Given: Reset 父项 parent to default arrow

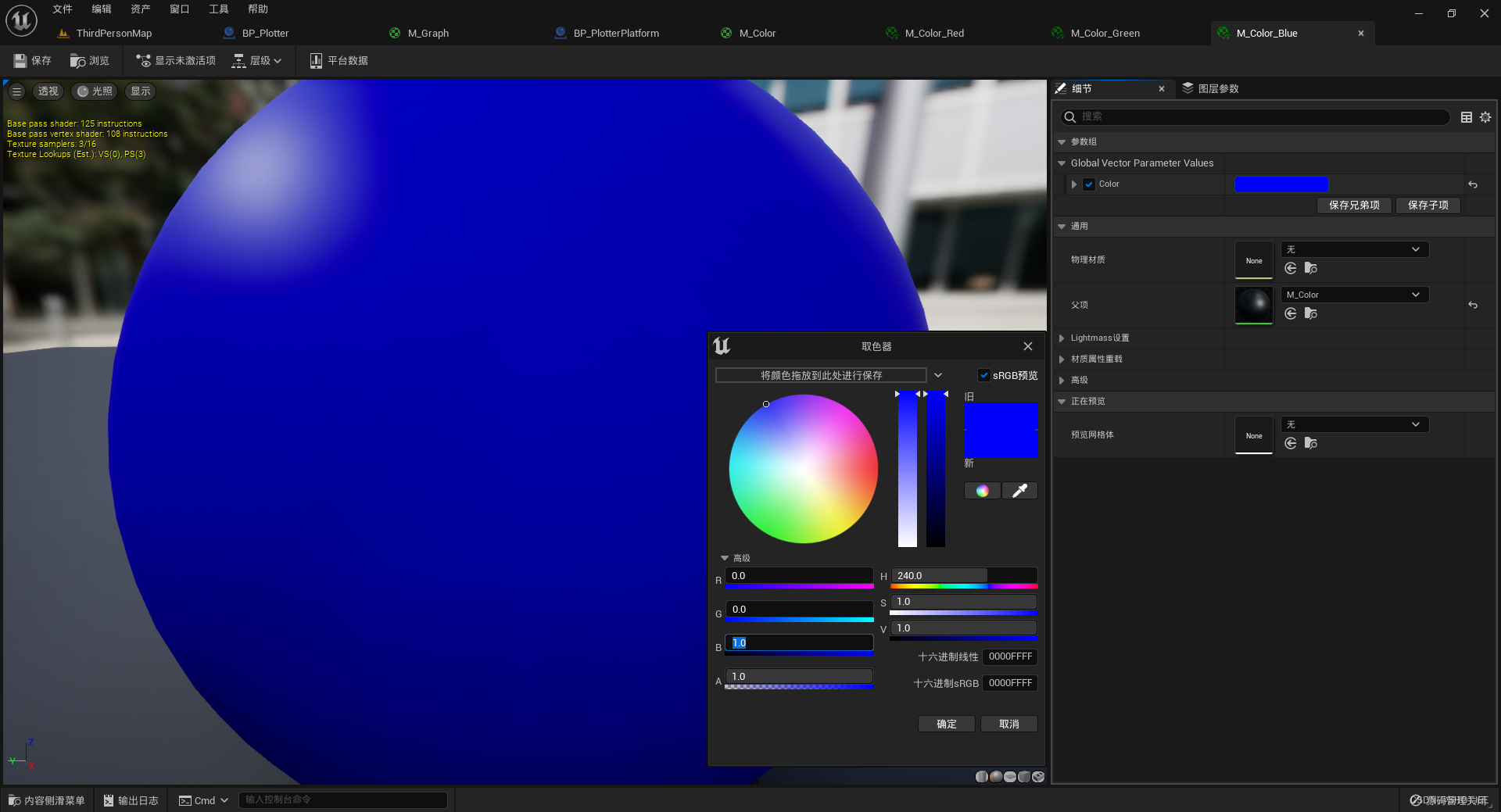Looking at the screenshot, I should 1473,305.
